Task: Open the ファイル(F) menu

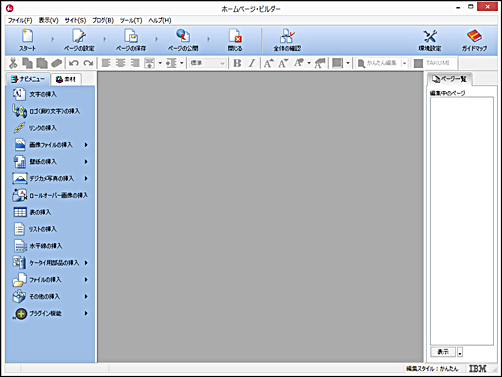Action: [x=20, y=20]
